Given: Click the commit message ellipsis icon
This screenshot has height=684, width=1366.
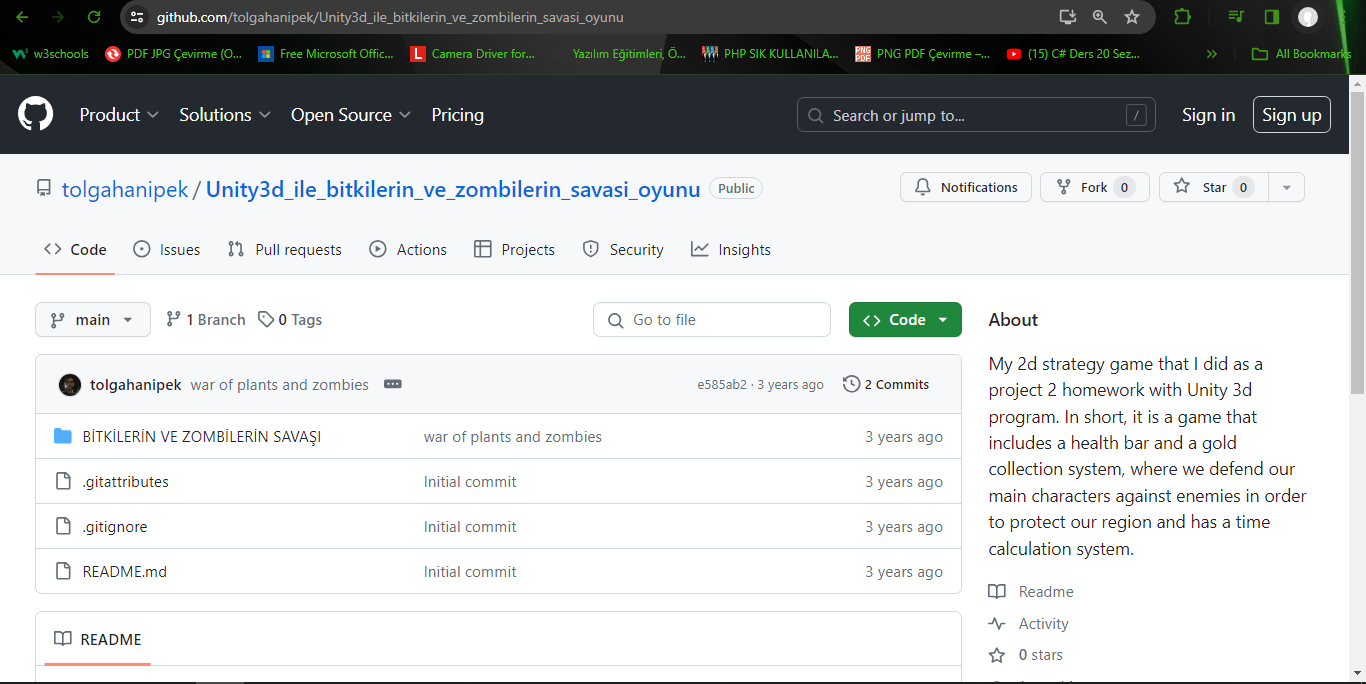Looking at the screenshot, I should [x=393, y=384].
